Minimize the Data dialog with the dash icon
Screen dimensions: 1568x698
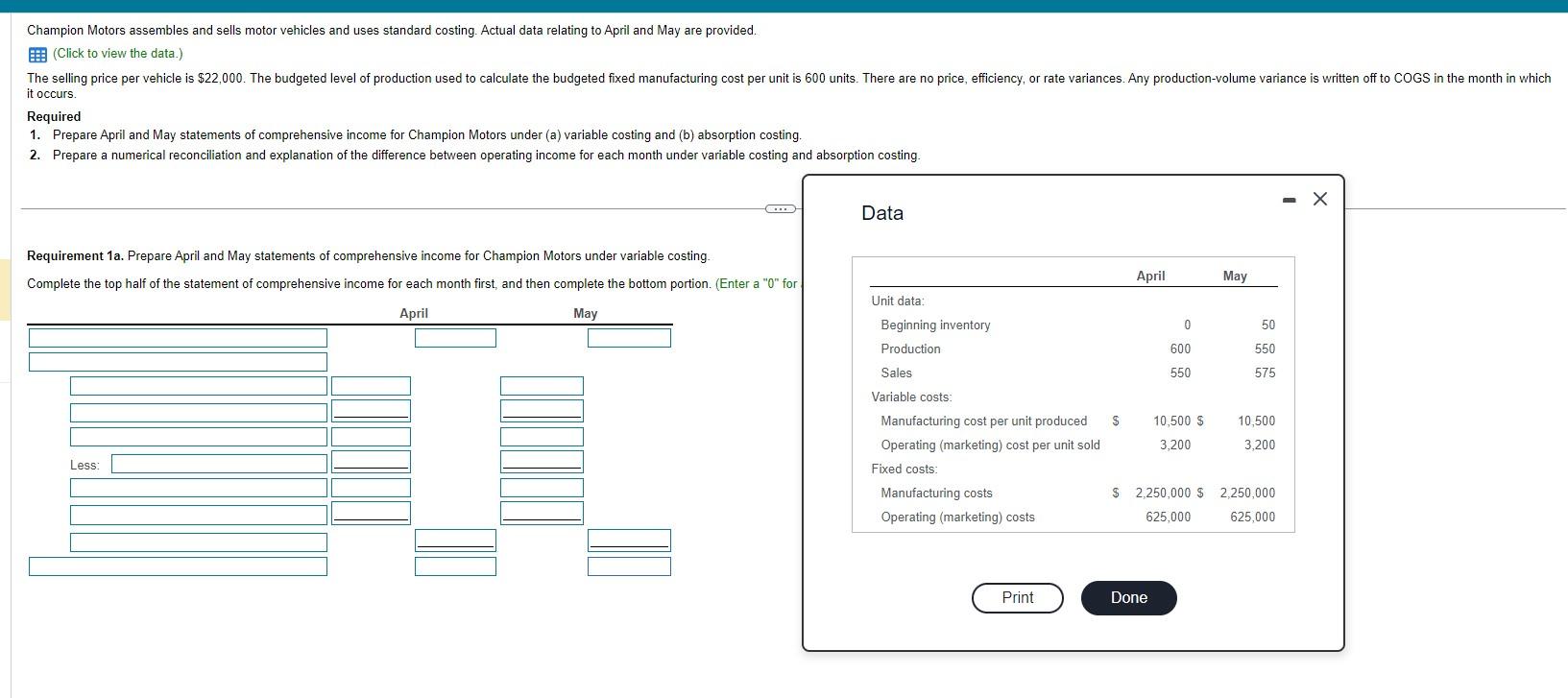point(1290,200)
